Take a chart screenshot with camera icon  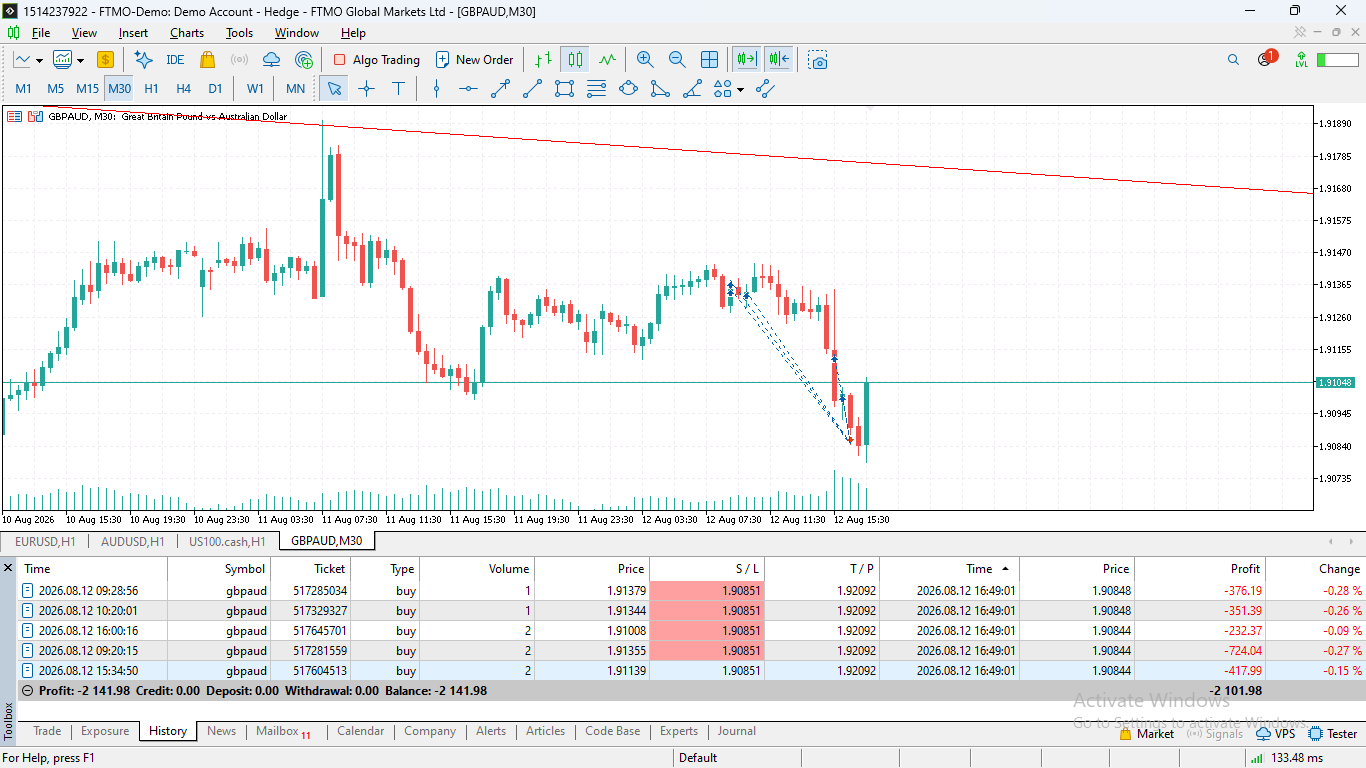818,60
